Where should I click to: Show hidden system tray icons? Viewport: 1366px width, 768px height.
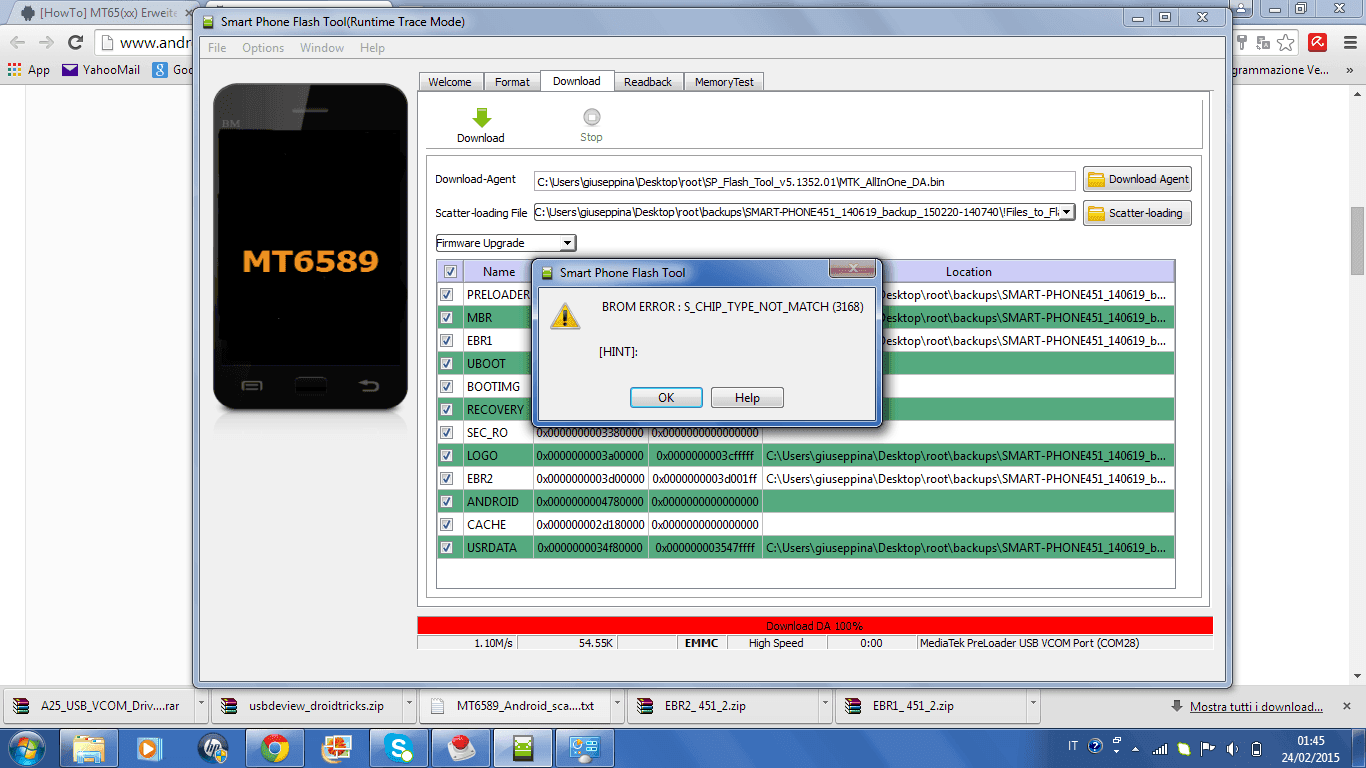tap(1134, 747)
